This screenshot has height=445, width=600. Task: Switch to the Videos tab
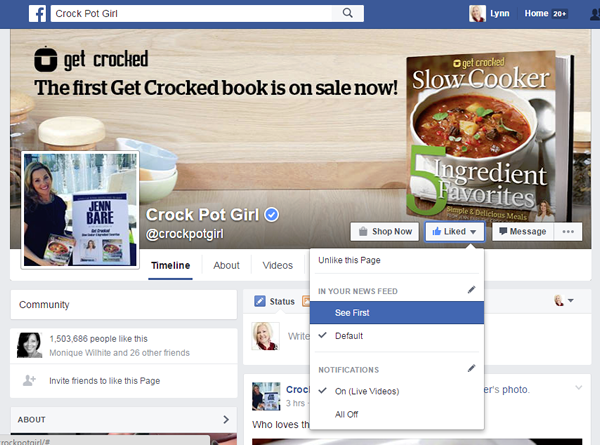(x=278, y=265)
